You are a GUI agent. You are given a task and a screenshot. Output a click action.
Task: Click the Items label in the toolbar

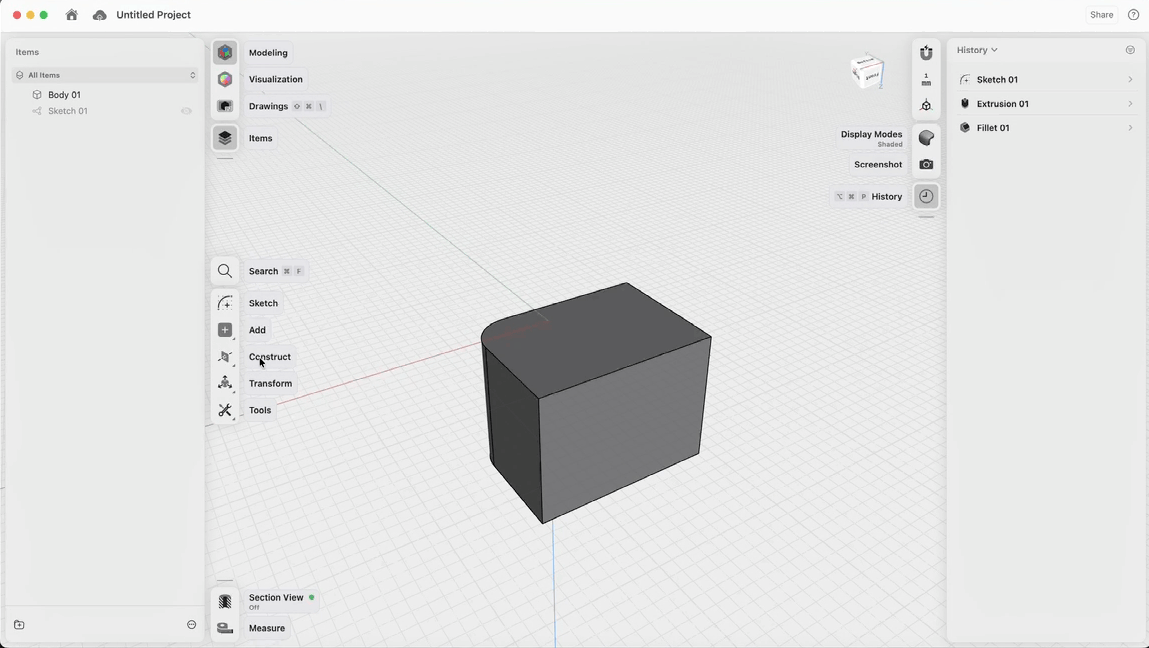(x=260, y=138)
